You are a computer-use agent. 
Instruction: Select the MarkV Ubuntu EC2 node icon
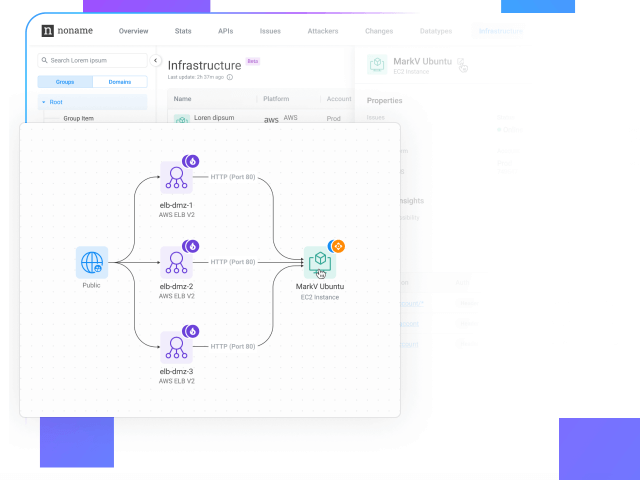pyautogui.click(x=320, y=262)
